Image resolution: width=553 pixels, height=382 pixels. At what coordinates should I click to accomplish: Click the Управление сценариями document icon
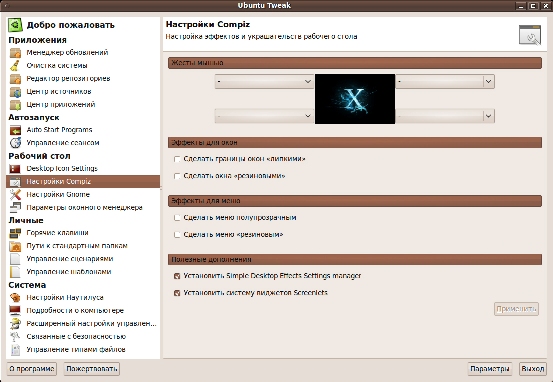15,259
